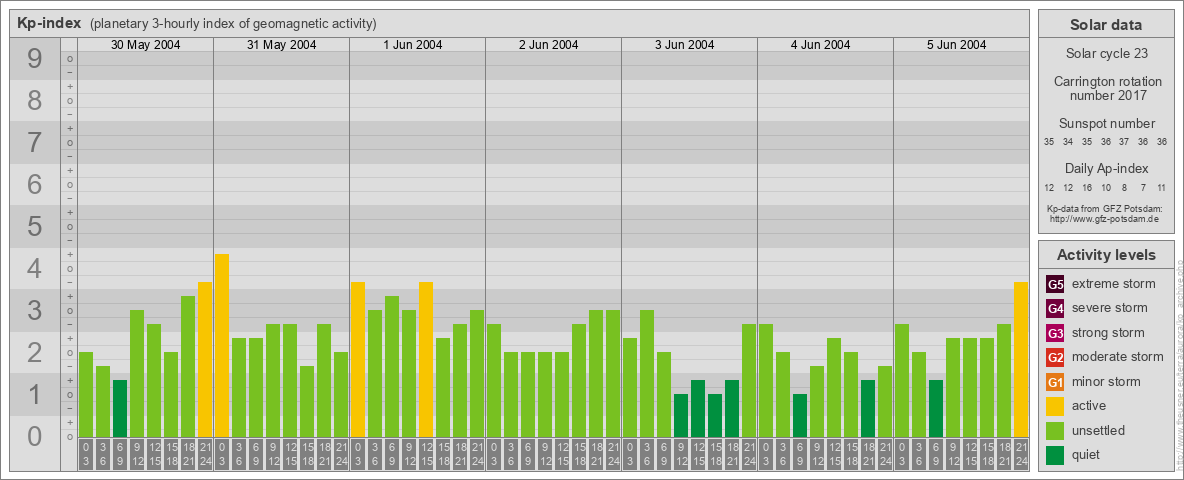Click light green bar, 4 Jun 0-3
1184x480 pixels.
[x=766, y=380]
